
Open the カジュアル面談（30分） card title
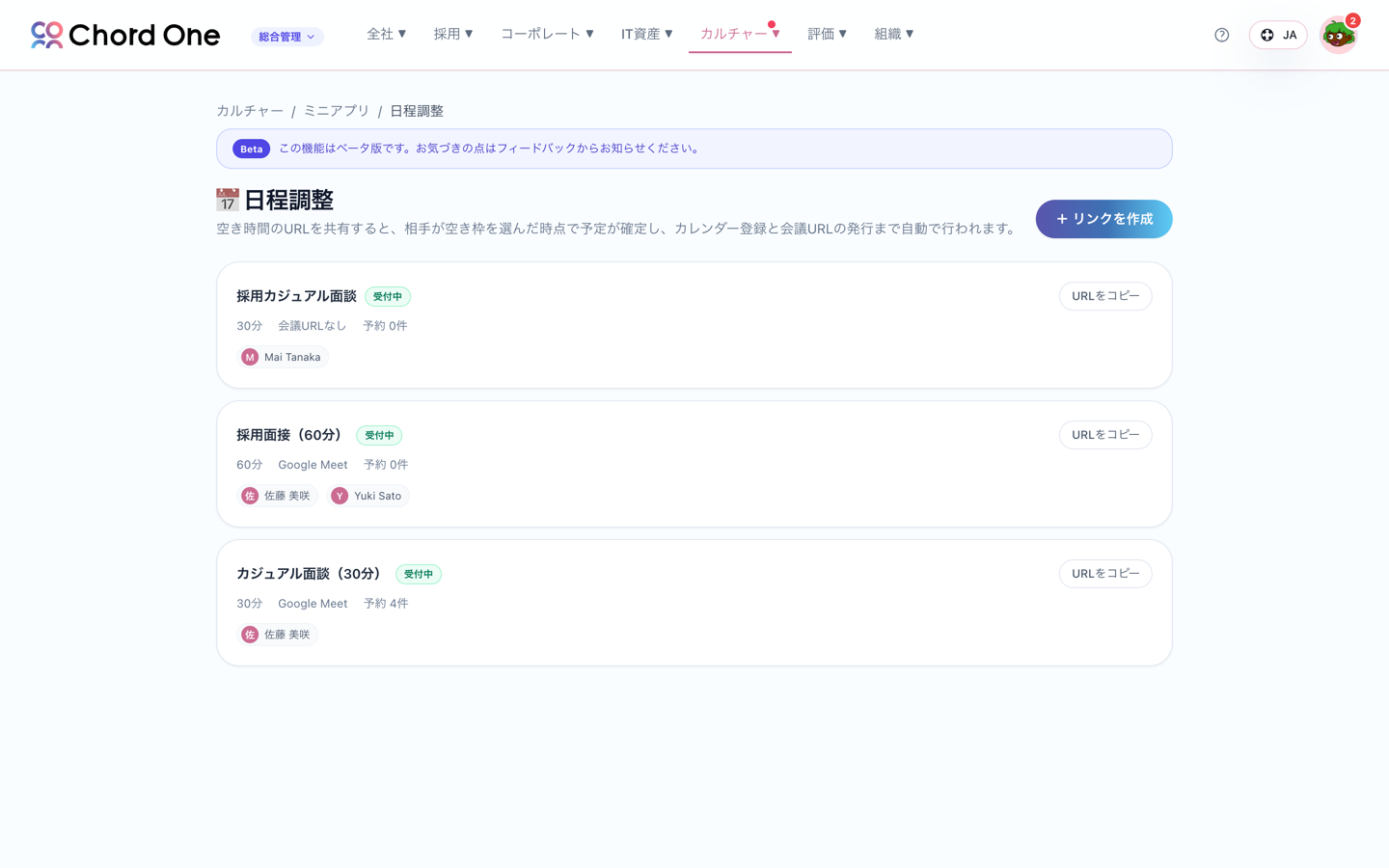[x=311, y=574]
